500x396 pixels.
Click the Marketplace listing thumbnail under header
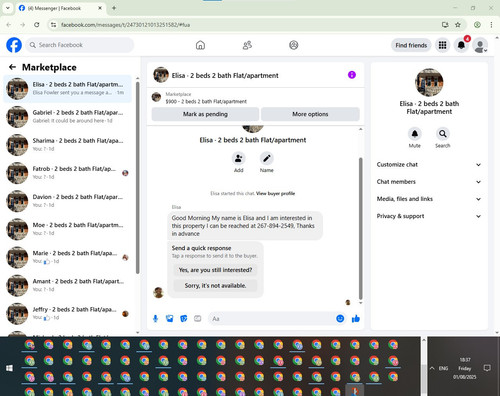pos(156,97)
